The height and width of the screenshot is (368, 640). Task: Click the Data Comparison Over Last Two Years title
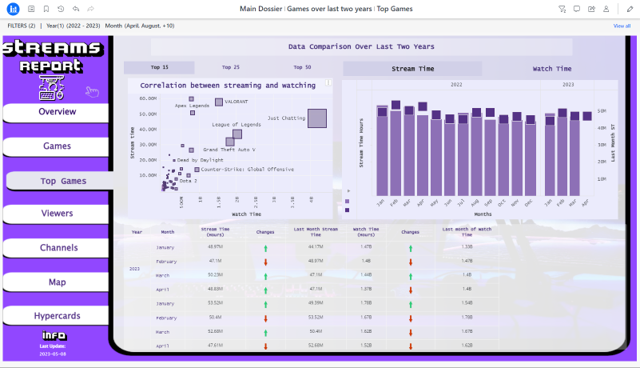coord(361,47)
